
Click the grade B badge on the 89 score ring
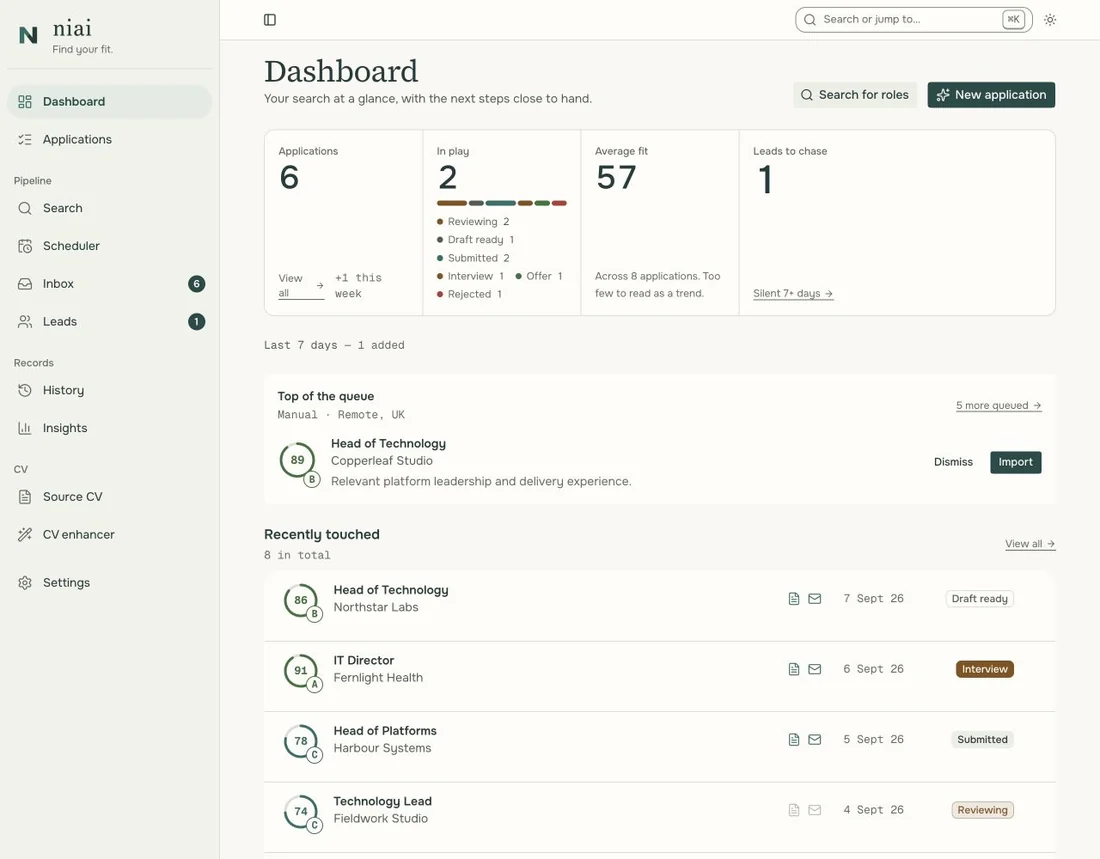click(311, 479)
